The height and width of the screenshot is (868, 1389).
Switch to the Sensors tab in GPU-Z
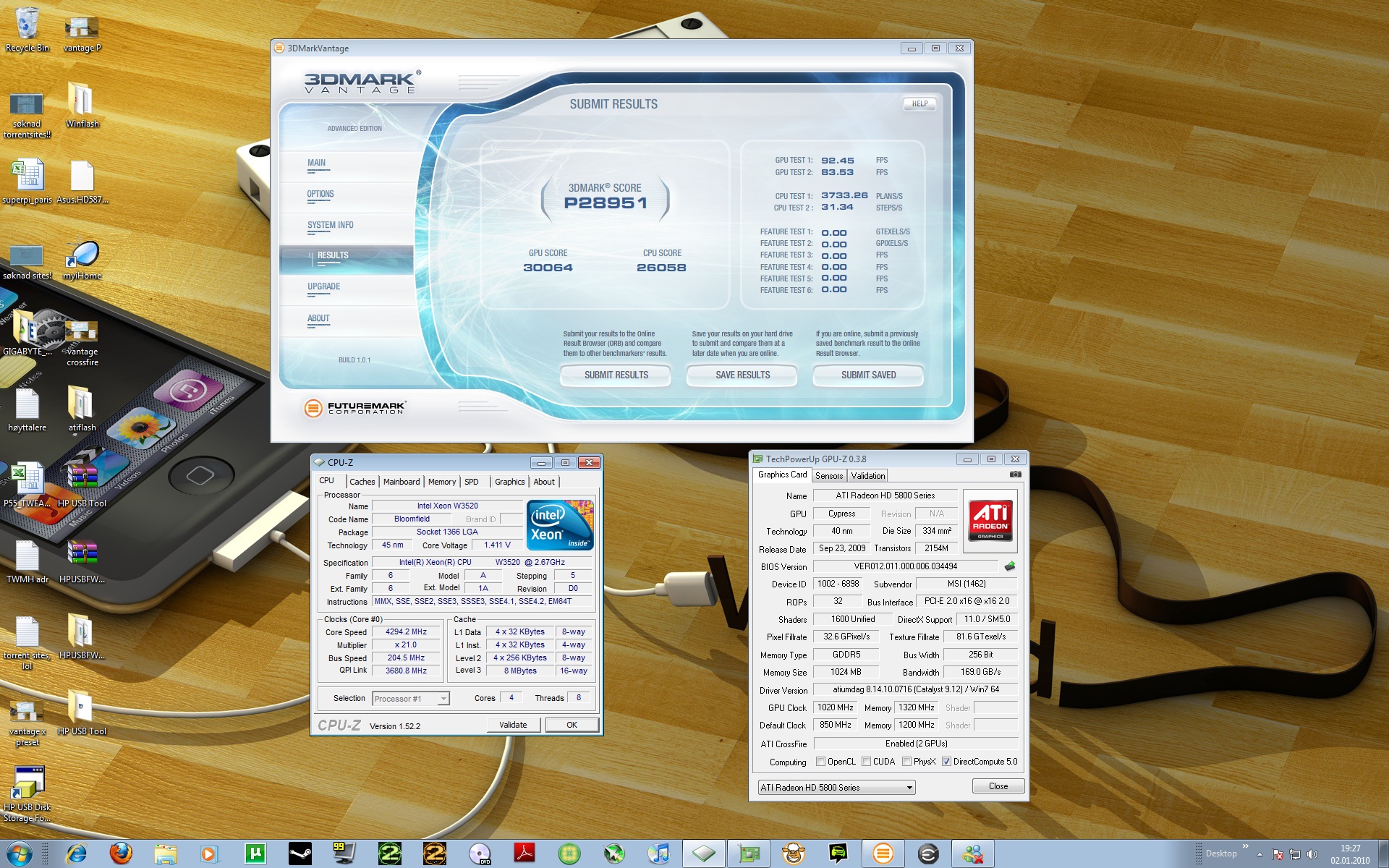pyautogui.click(x=829, y=476)
